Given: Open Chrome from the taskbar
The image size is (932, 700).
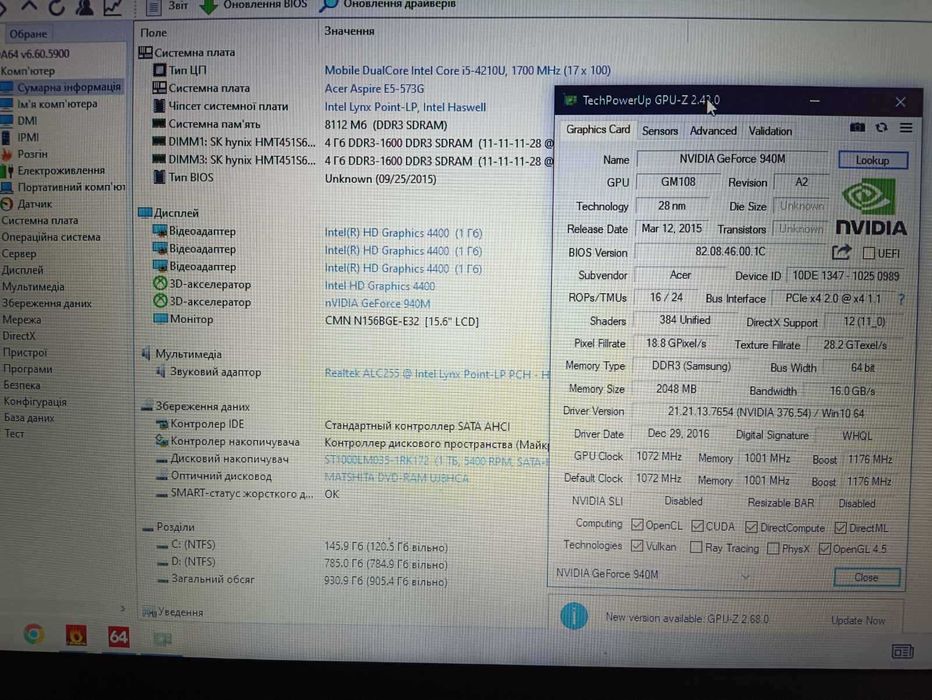Looking at the screenshot, I should click(x=34, y=635).
